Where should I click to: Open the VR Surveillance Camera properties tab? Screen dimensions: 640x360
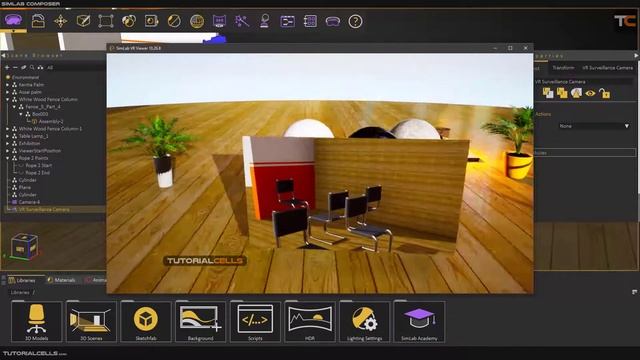tap(607, 68)
